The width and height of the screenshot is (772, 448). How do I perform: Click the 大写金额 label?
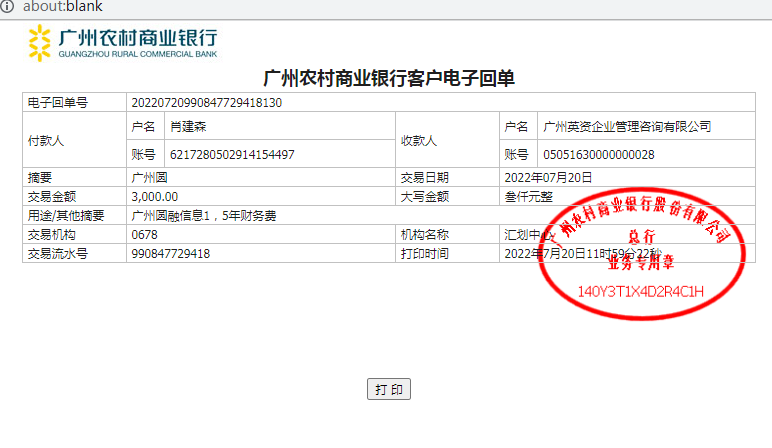tap(424, 196)
